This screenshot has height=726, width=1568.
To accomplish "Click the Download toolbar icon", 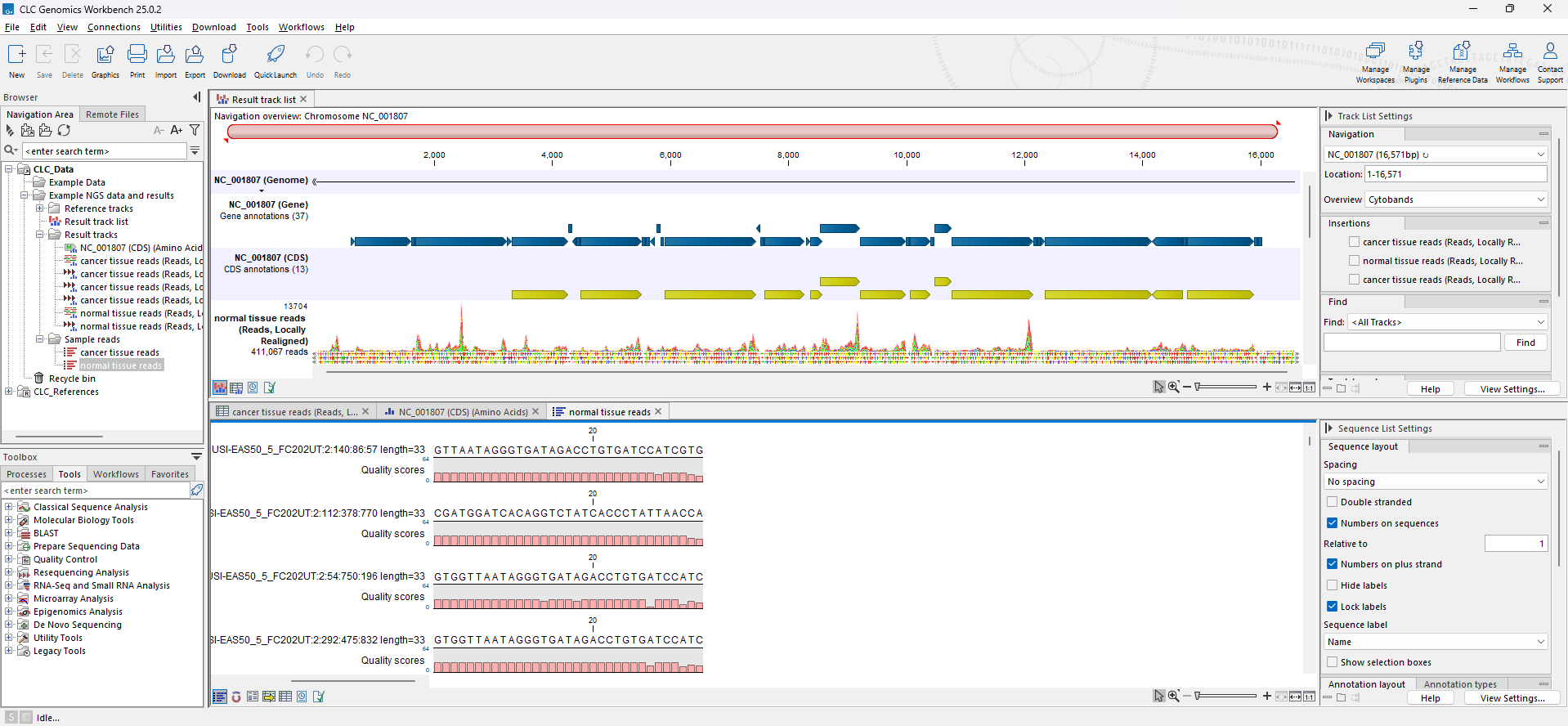I will [229, 56].
